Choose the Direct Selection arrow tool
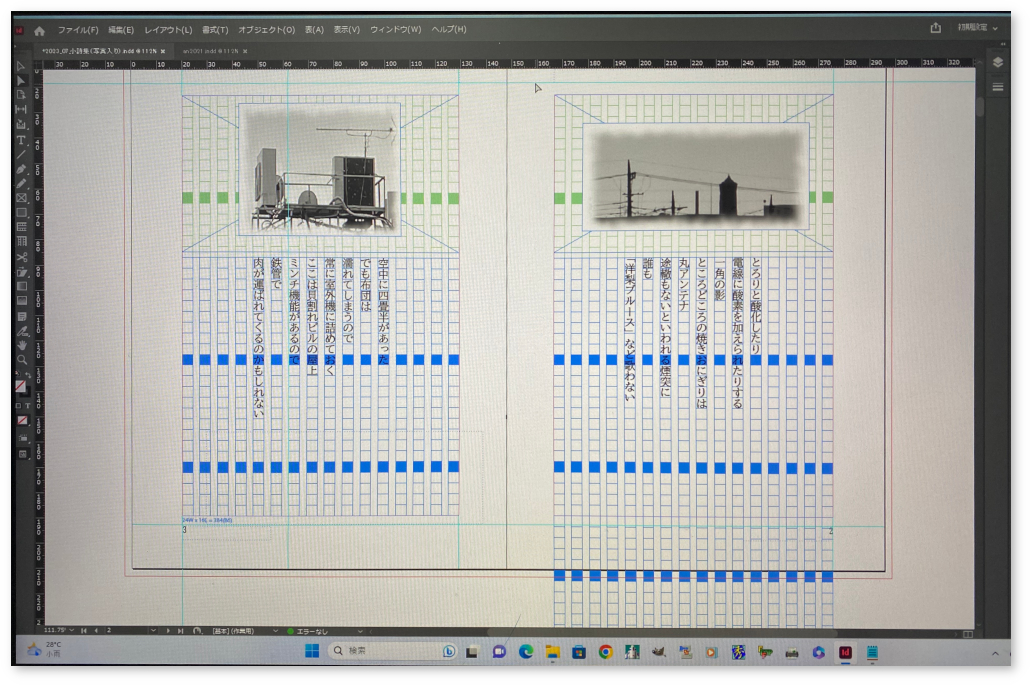The image size is (1030, 685). point(21,80)
